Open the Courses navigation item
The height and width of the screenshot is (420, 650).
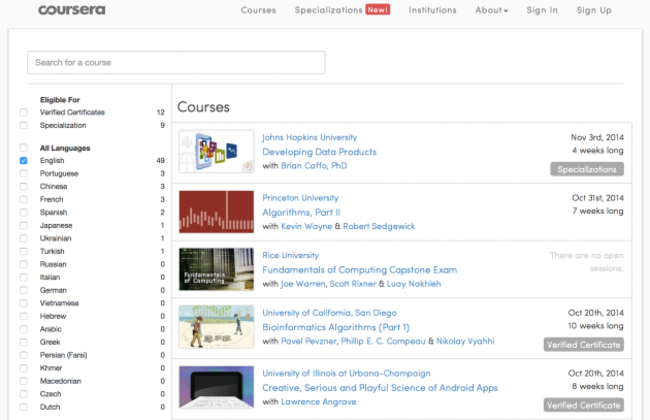(x=258, y=10)
